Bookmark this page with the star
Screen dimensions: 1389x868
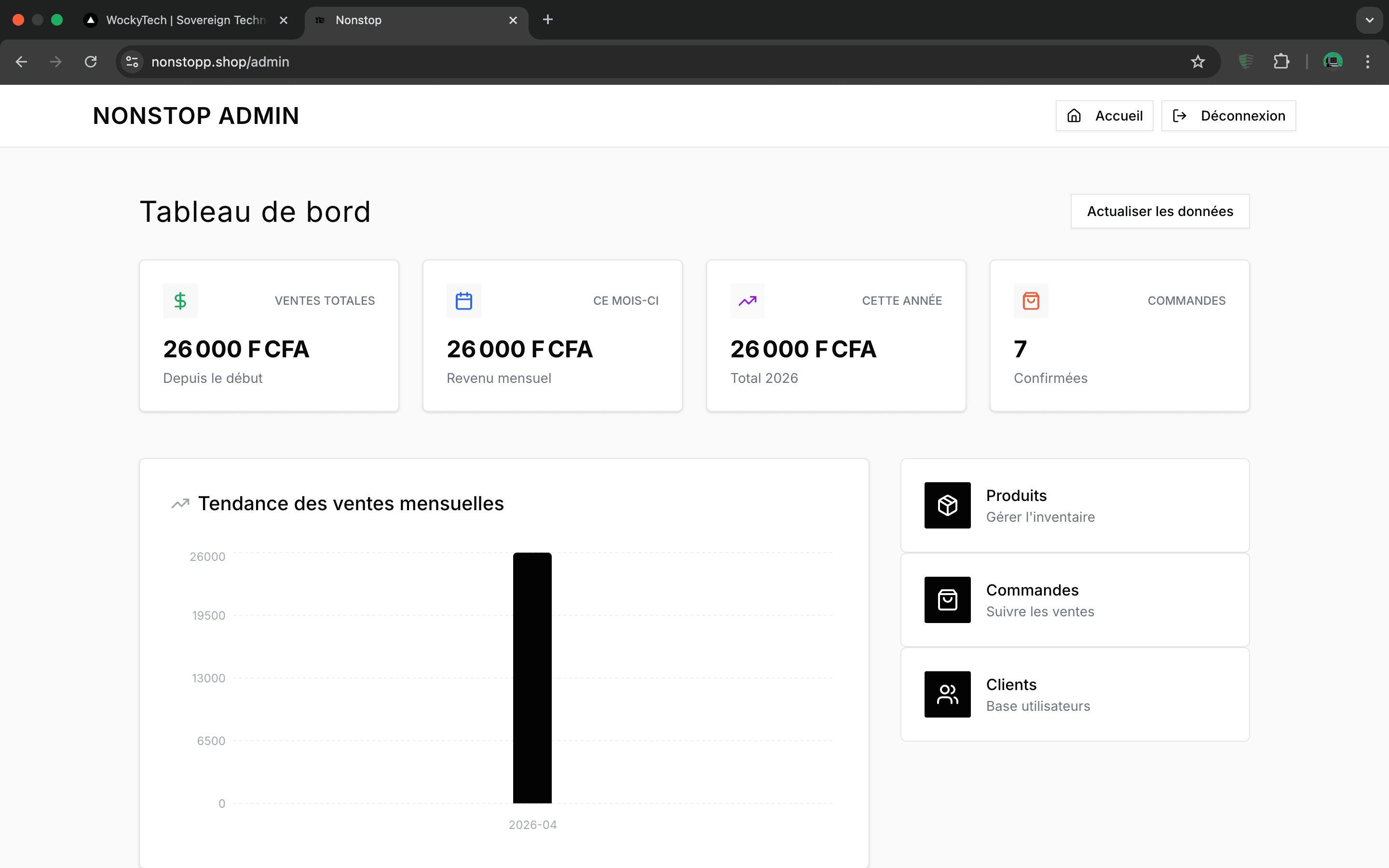point(1198,61)
